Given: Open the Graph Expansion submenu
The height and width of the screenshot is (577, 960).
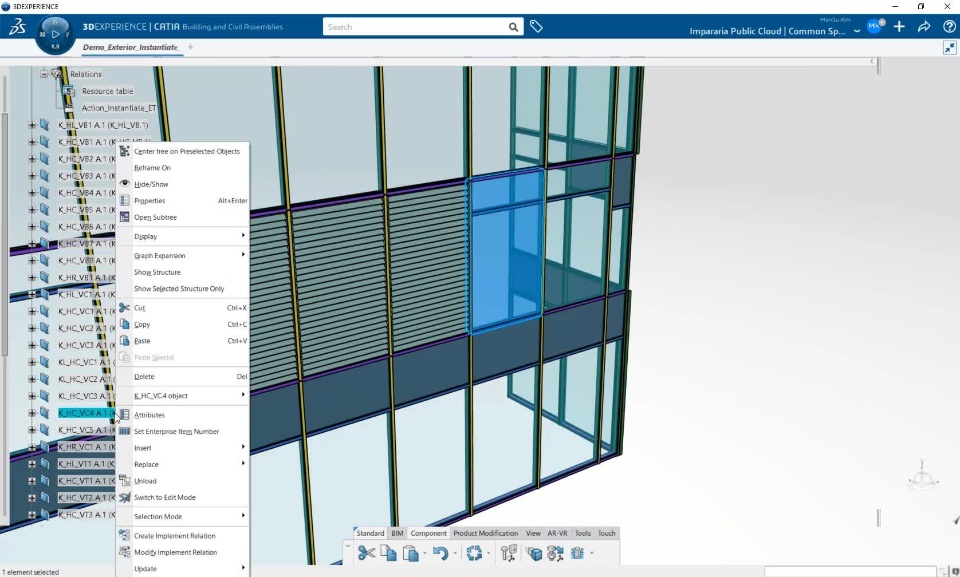Looking at the screenshot, I should click(x=182, y=255).
